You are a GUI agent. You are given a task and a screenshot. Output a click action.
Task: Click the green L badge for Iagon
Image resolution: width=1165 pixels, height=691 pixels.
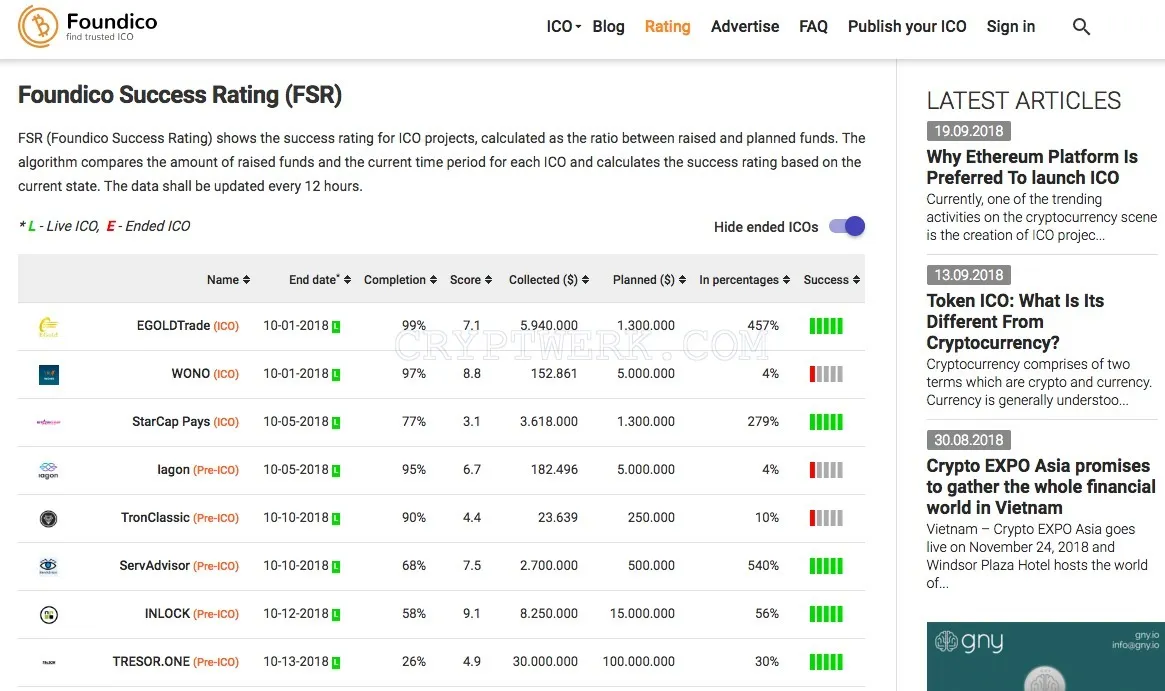coord(336,470)
